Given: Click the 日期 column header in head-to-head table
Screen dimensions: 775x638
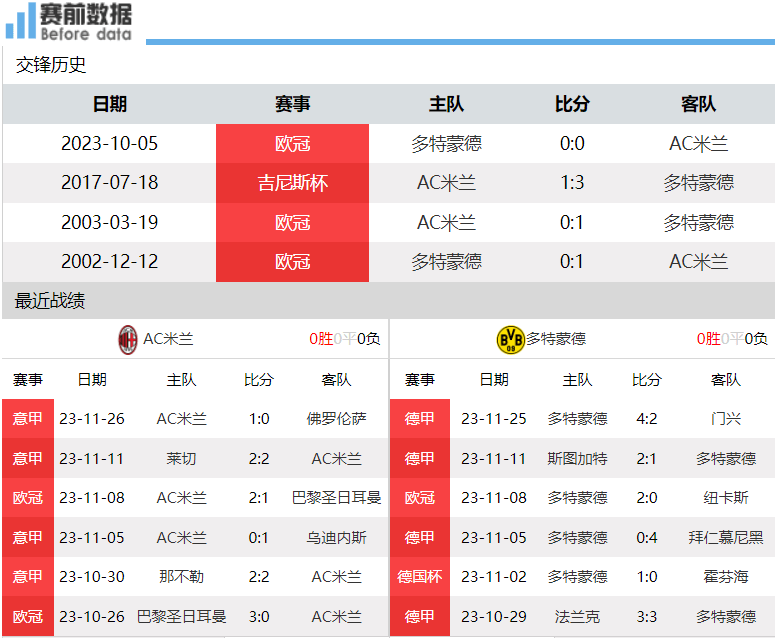Looking at the screenshot, I should coord(110,104).
